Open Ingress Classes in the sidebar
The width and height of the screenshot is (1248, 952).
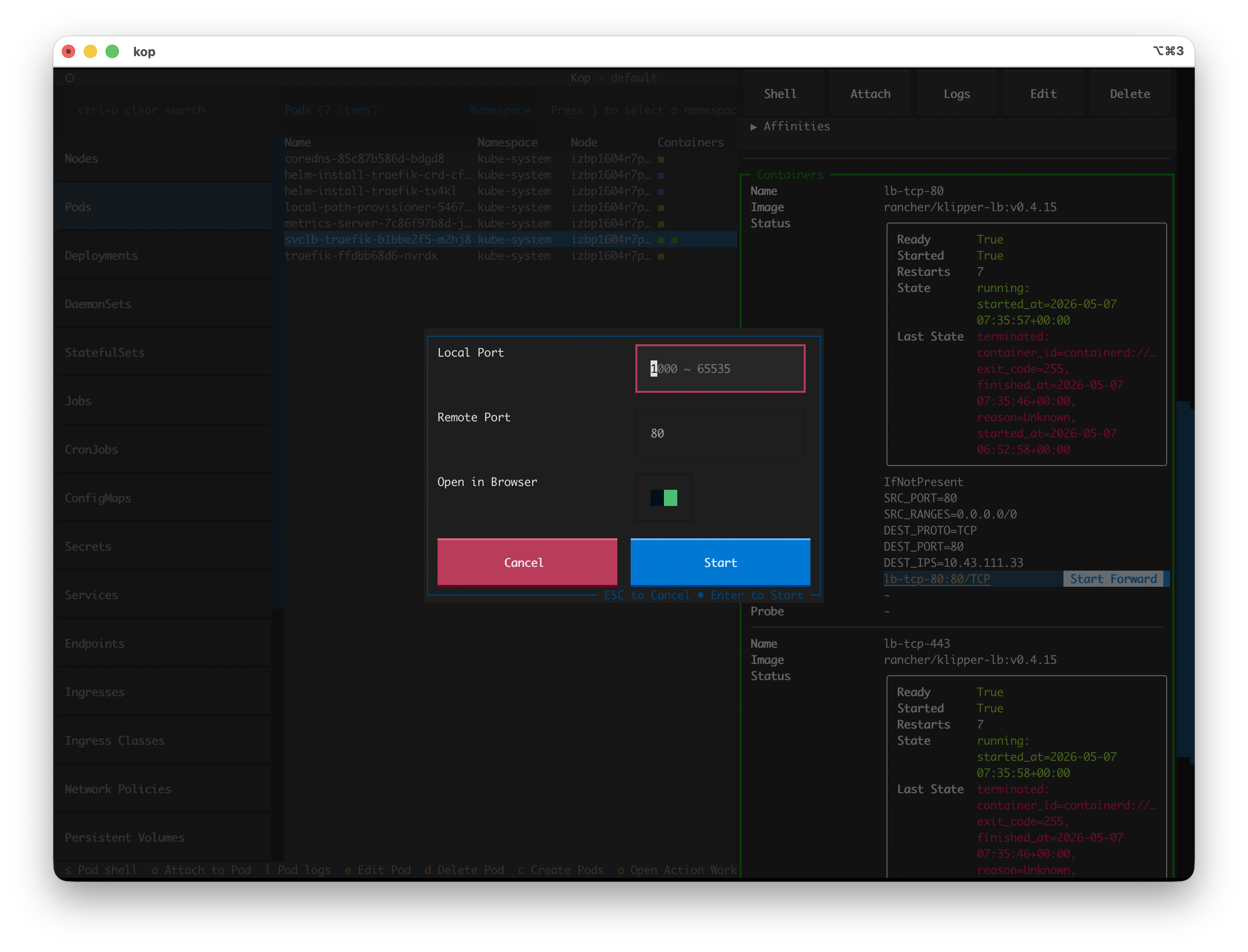click(165, 740)
